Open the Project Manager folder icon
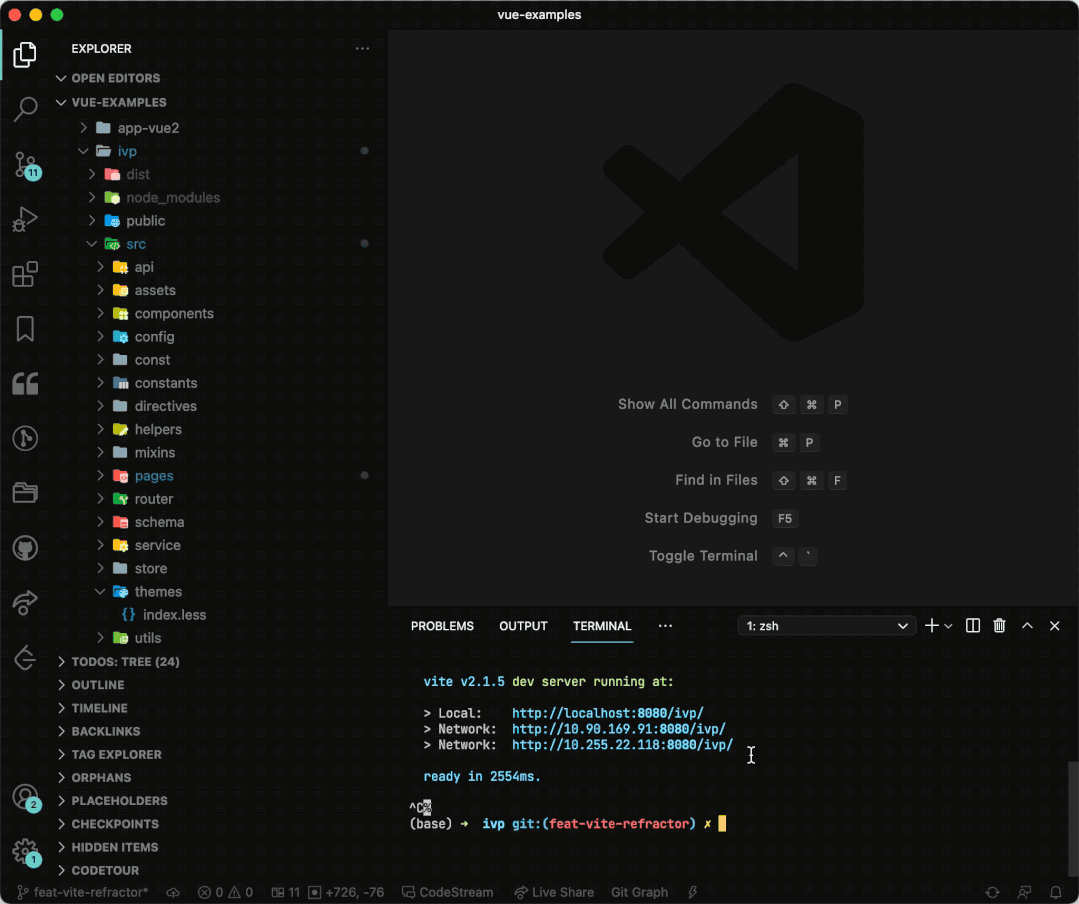 tap(25, 493)
